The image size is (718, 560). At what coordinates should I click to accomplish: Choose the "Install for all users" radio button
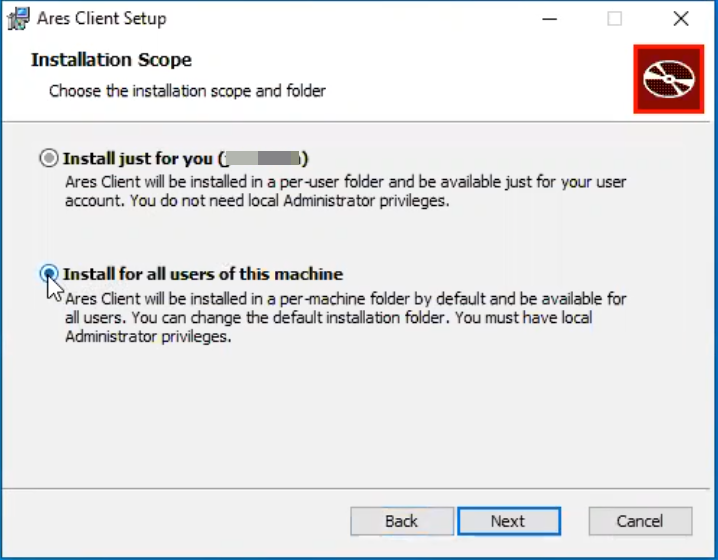[48, 273]
